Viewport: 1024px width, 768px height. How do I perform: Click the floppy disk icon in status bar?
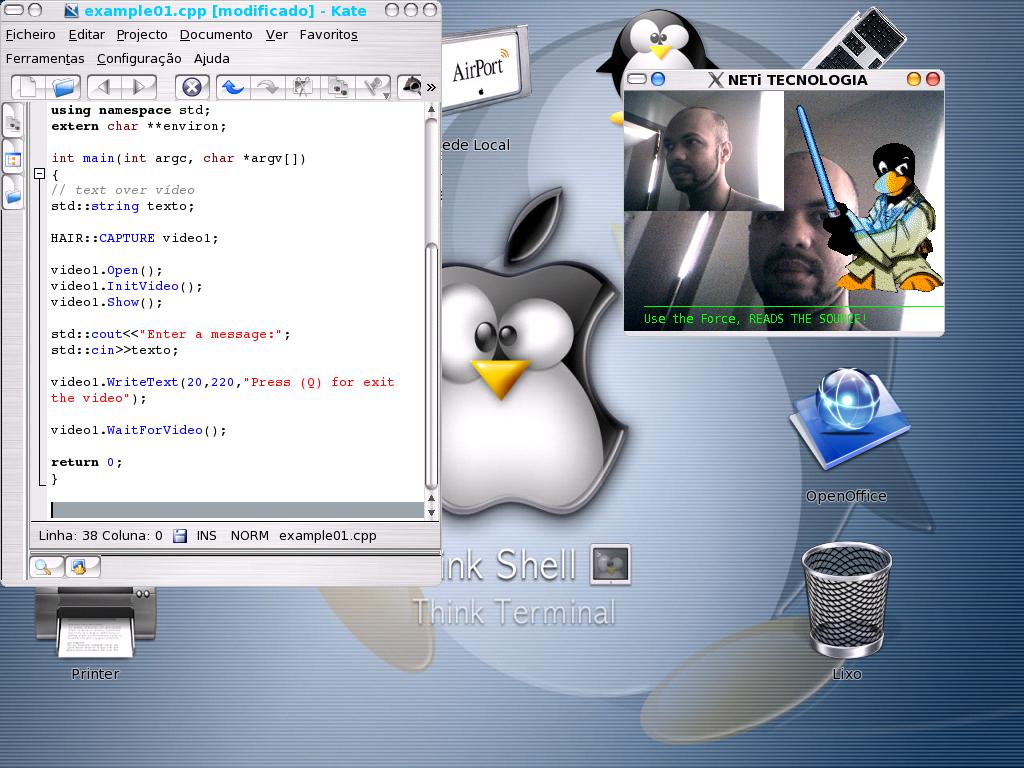click(180, 536)
